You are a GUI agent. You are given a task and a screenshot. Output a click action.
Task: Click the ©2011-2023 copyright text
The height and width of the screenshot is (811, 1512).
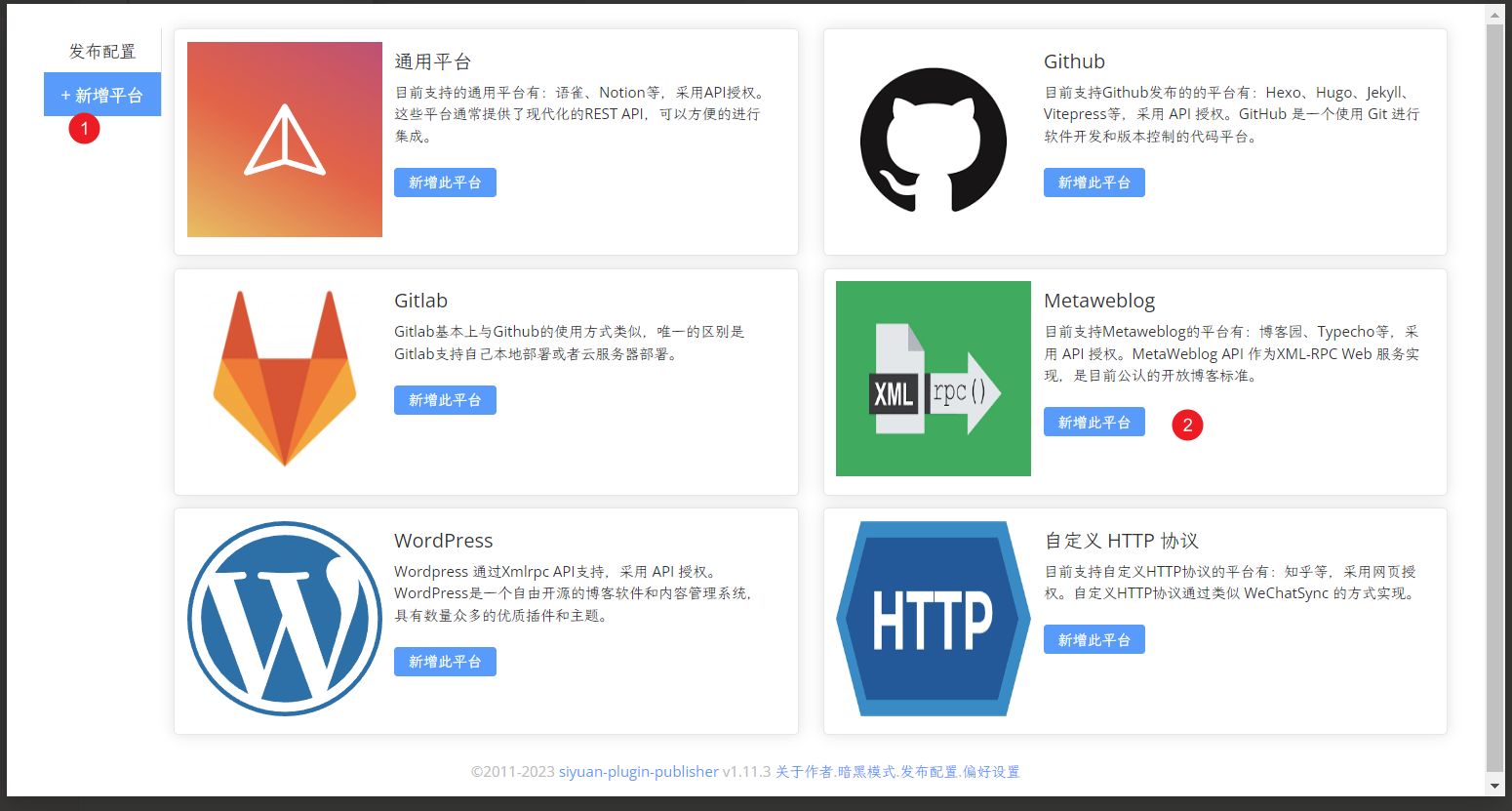[513, 772]
